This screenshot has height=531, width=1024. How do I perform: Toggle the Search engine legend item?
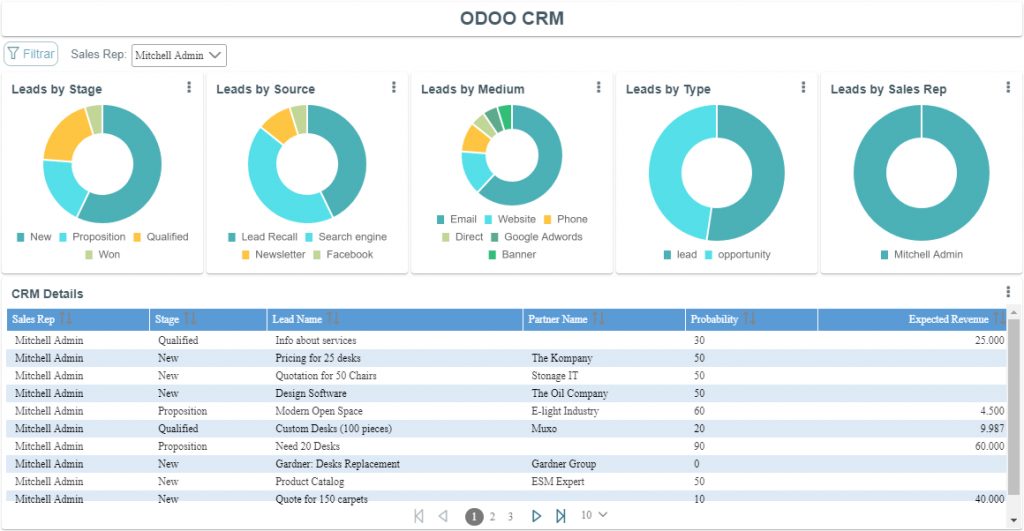tap(346, 237)
